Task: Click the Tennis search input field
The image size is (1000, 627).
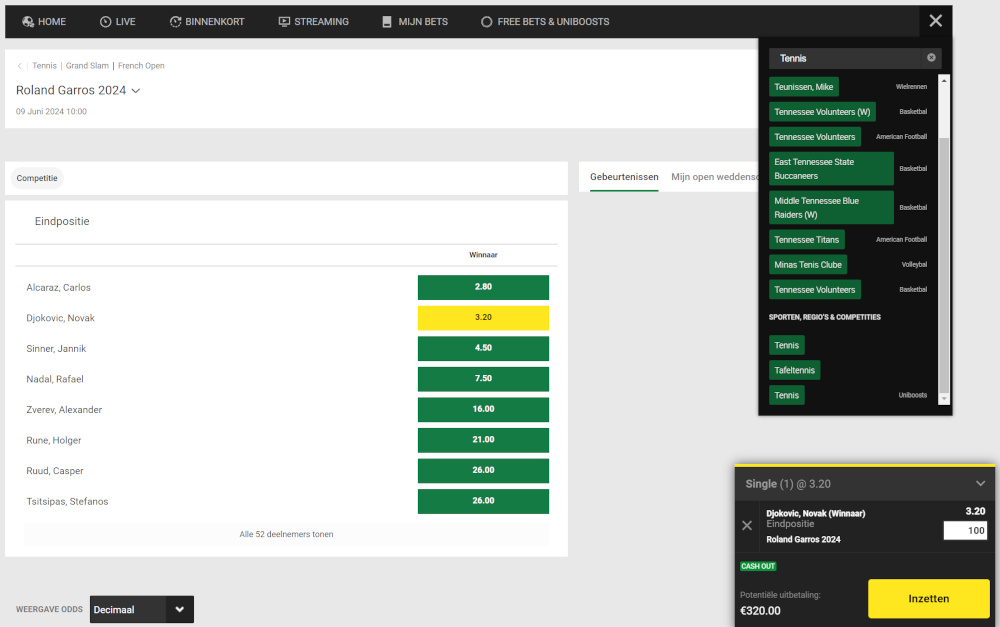Action: [847, 58]
